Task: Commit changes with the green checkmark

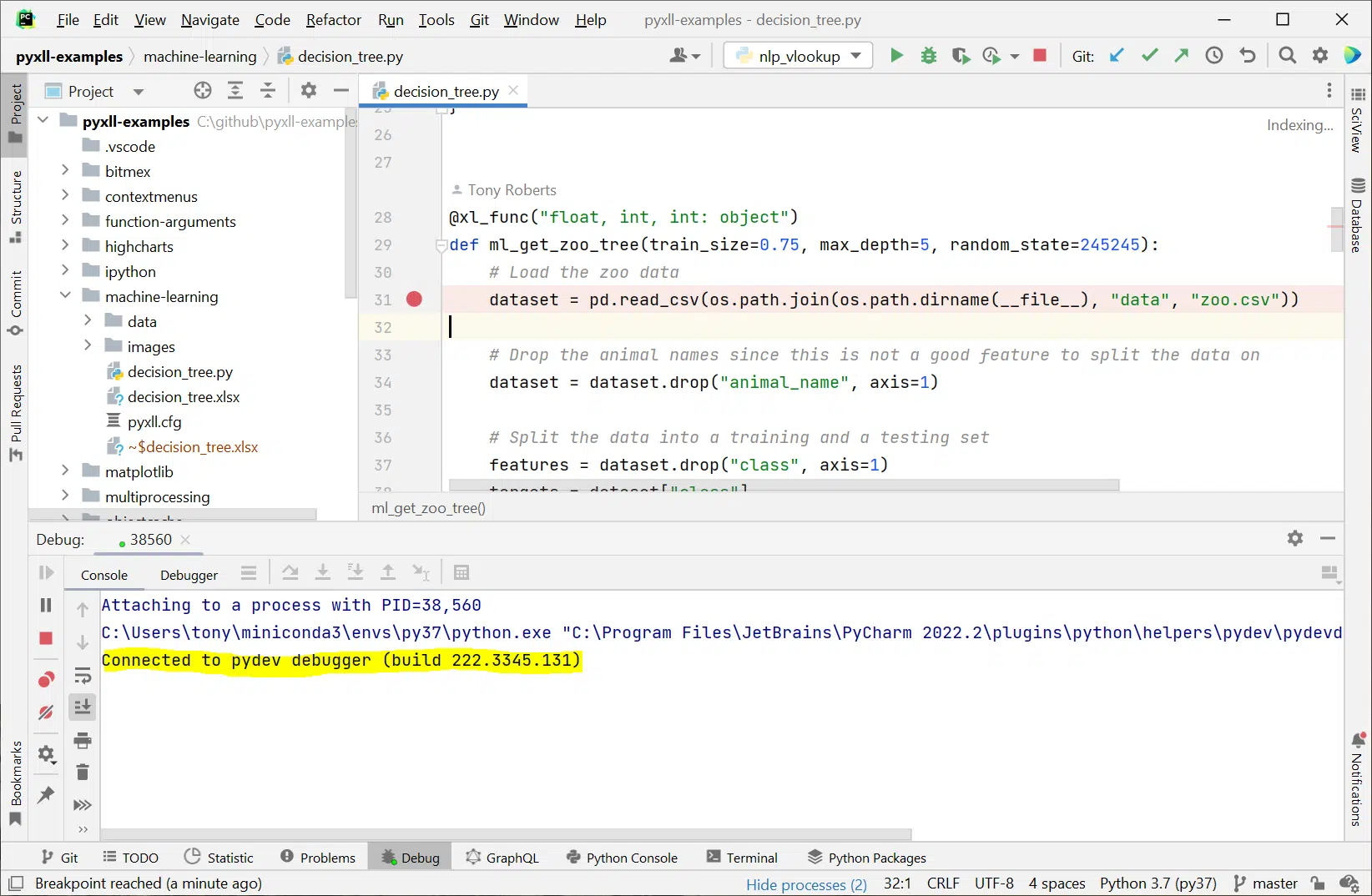Action: coord(1150,56)
